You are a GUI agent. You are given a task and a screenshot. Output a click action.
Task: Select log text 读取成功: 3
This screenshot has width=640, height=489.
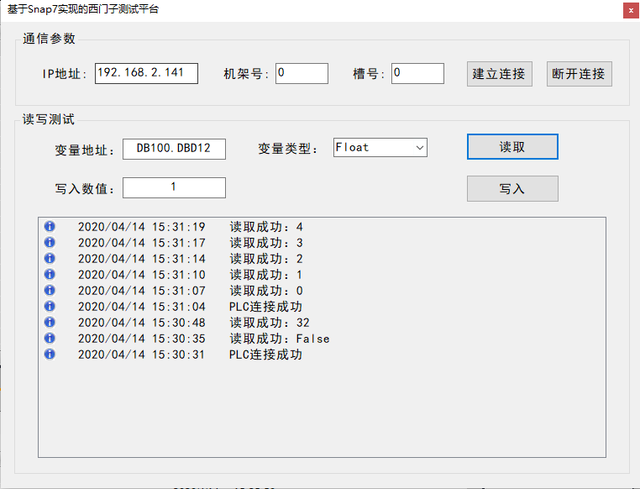[266, 243]
